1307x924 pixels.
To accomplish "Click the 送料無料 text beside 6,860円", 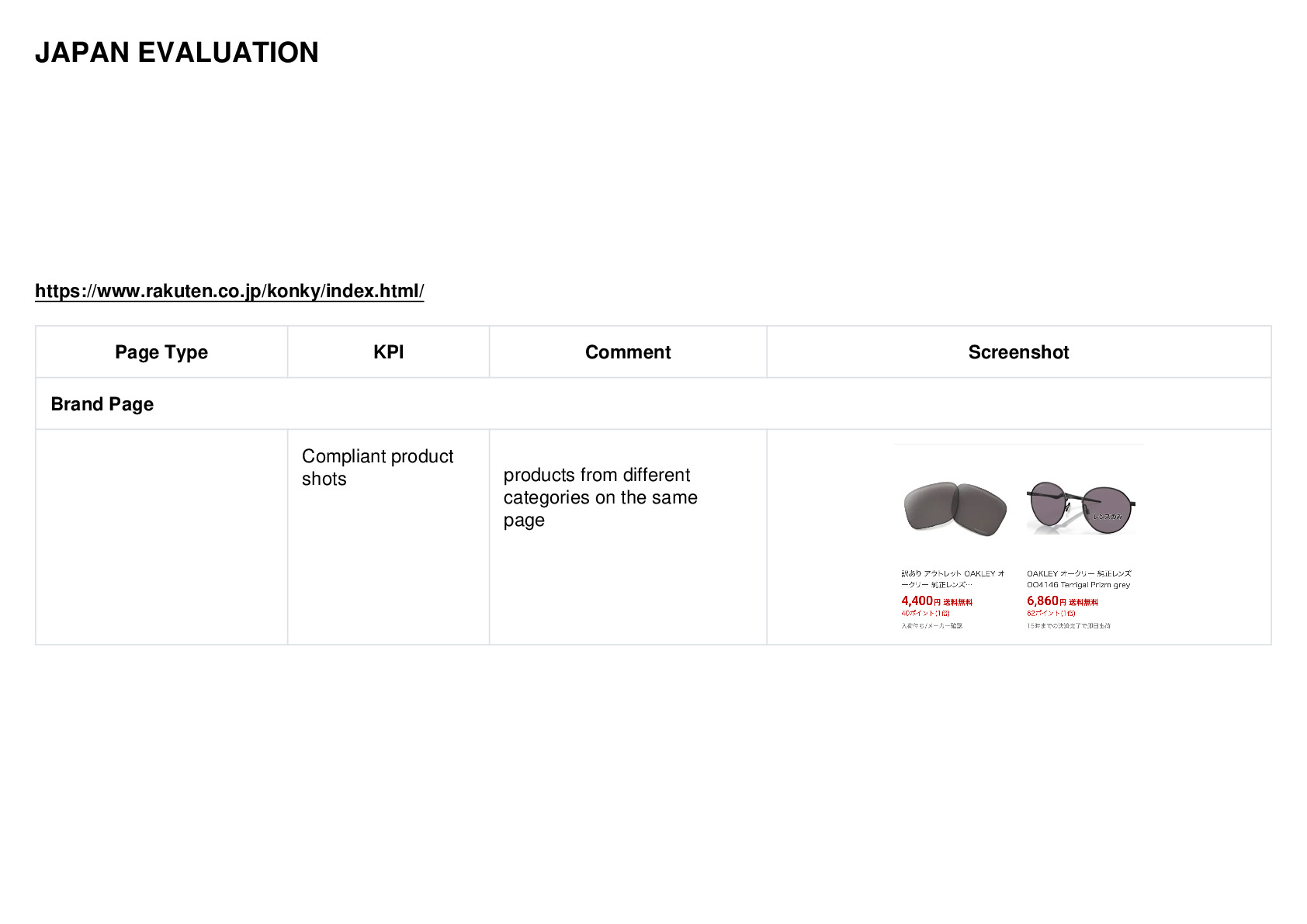I will 1083,603.
